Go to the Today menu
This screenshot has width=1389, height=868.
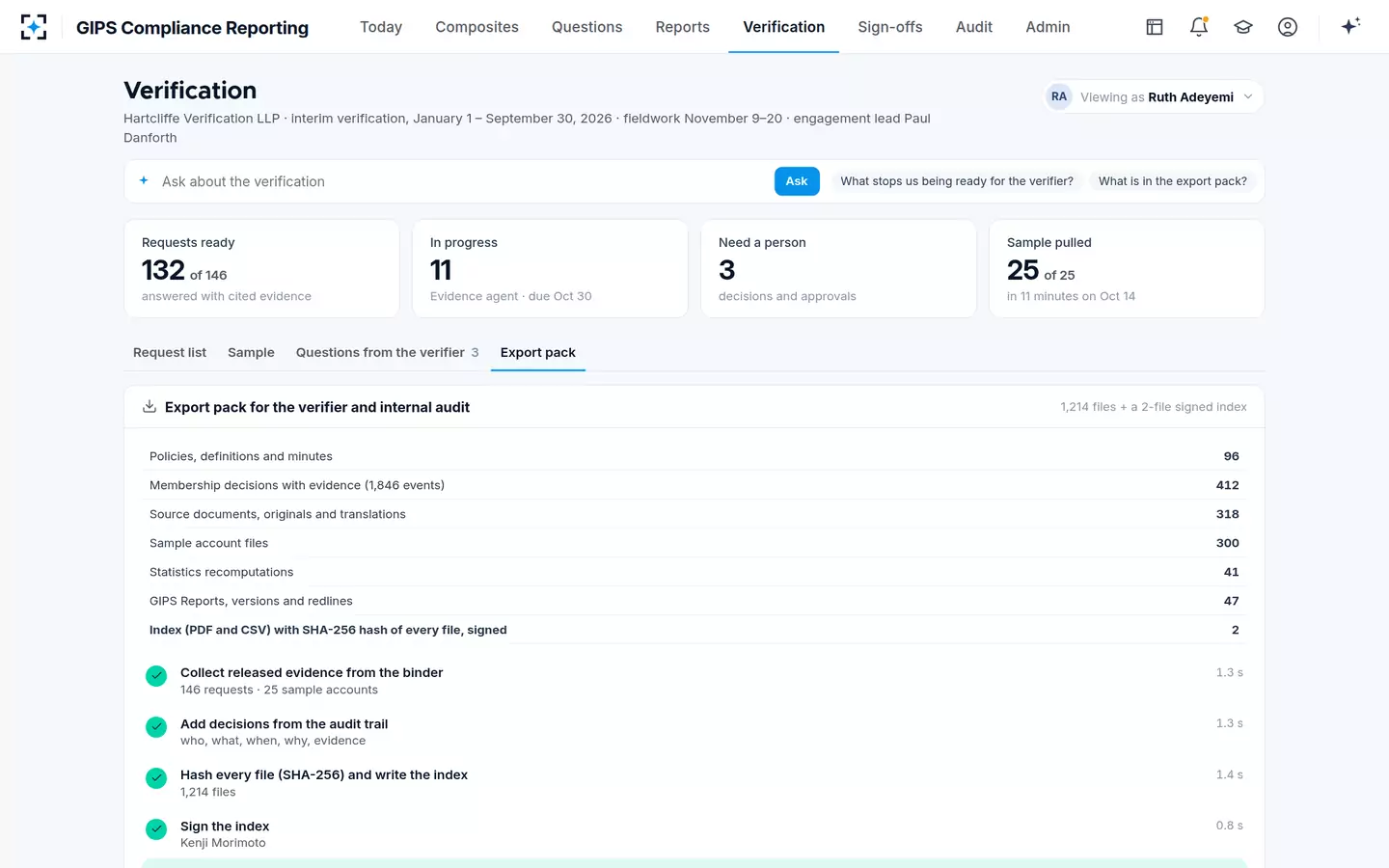tap(381, 27)
